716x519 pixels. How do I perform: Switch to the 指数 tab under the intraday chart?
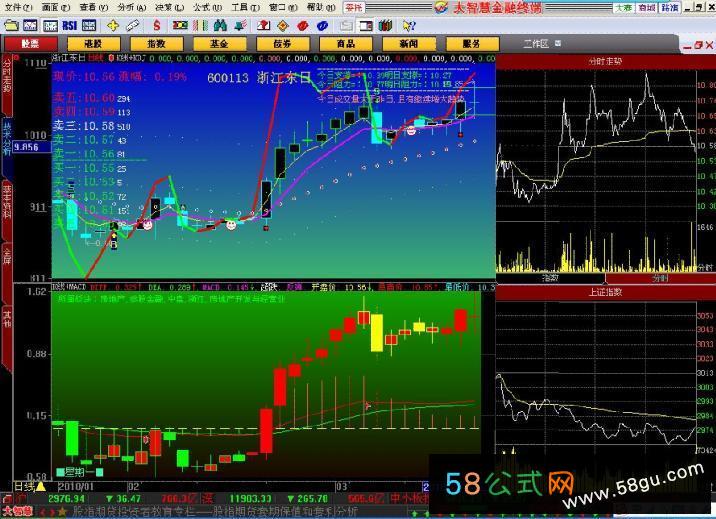(550, 278)
